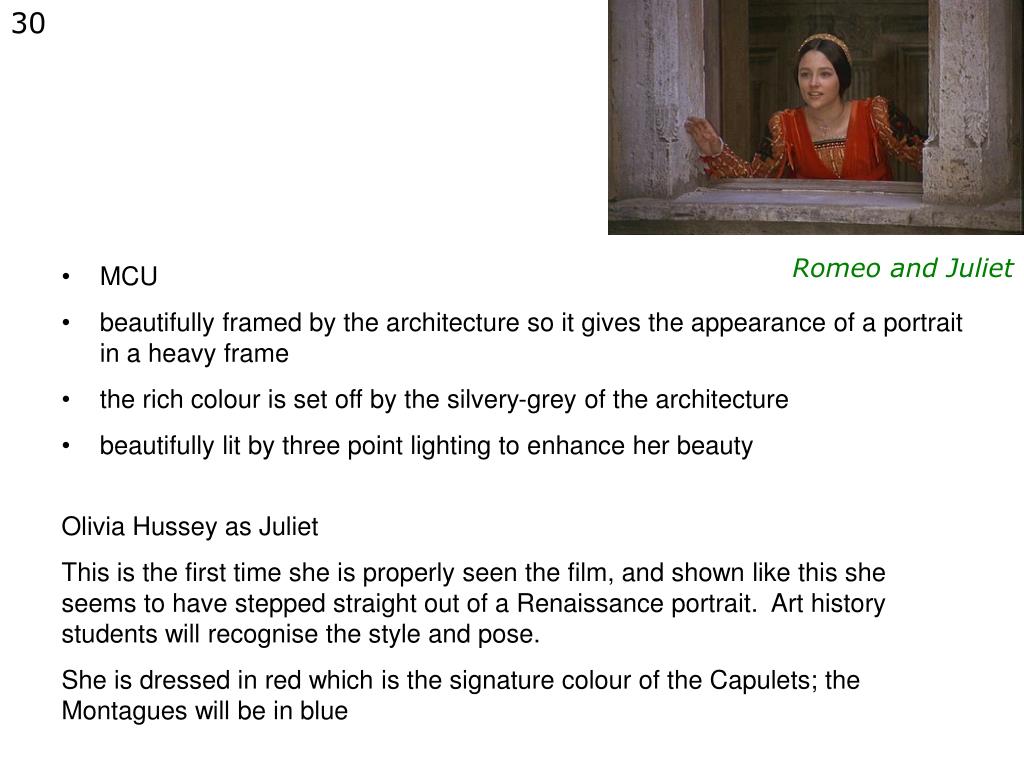Click the paragraph about Capulets in red
Screen dimensions: 1024x768
tap(460, 695)
